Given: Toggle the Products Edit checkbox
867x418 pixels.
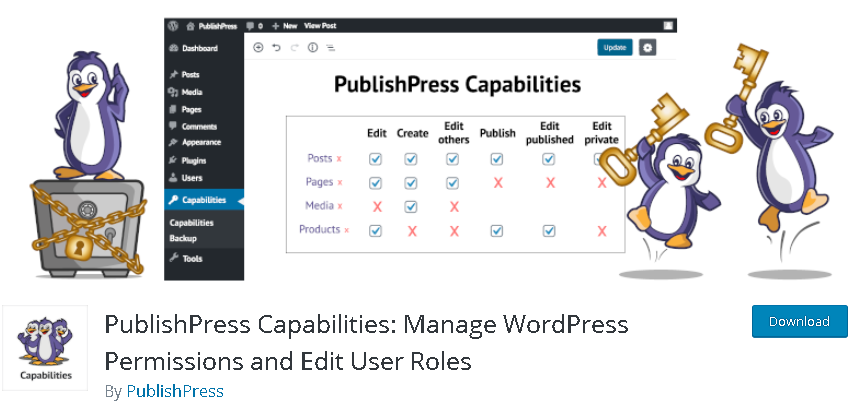Looking at the screenshot, I should 375,231.
